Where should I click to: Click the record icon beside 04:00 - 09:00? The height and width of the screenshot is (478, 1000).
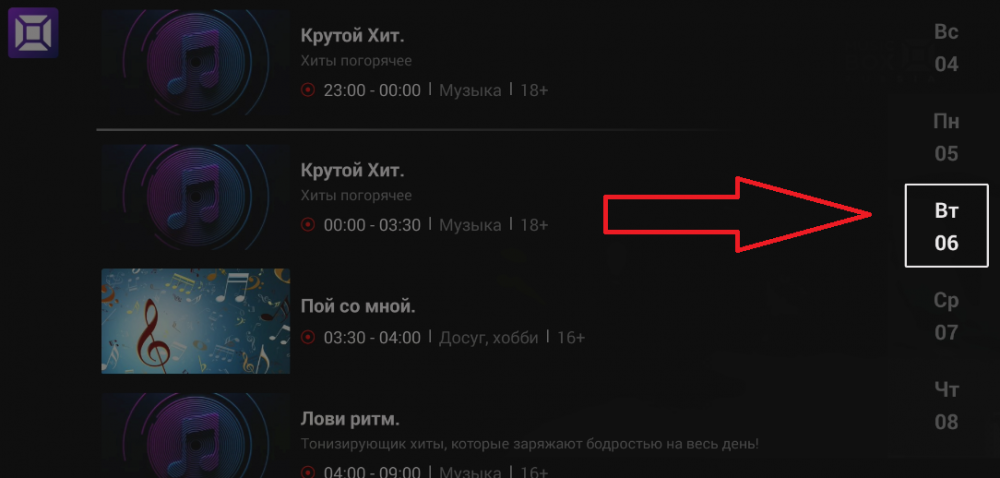[x=307, y=472]
